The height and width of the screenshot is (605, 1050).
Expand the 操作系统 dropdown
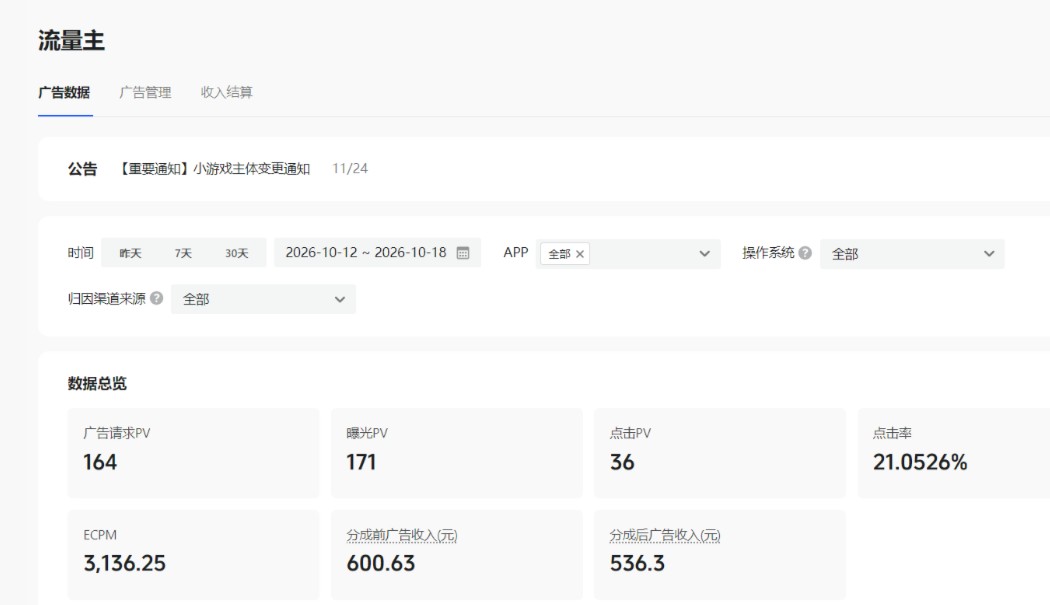[x=989, y=254]
